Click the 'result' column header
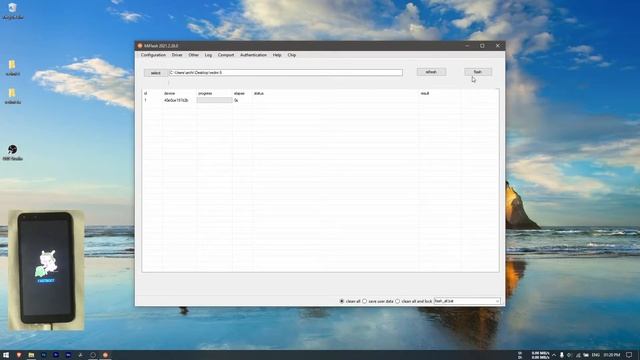 (x=425, y=93)
